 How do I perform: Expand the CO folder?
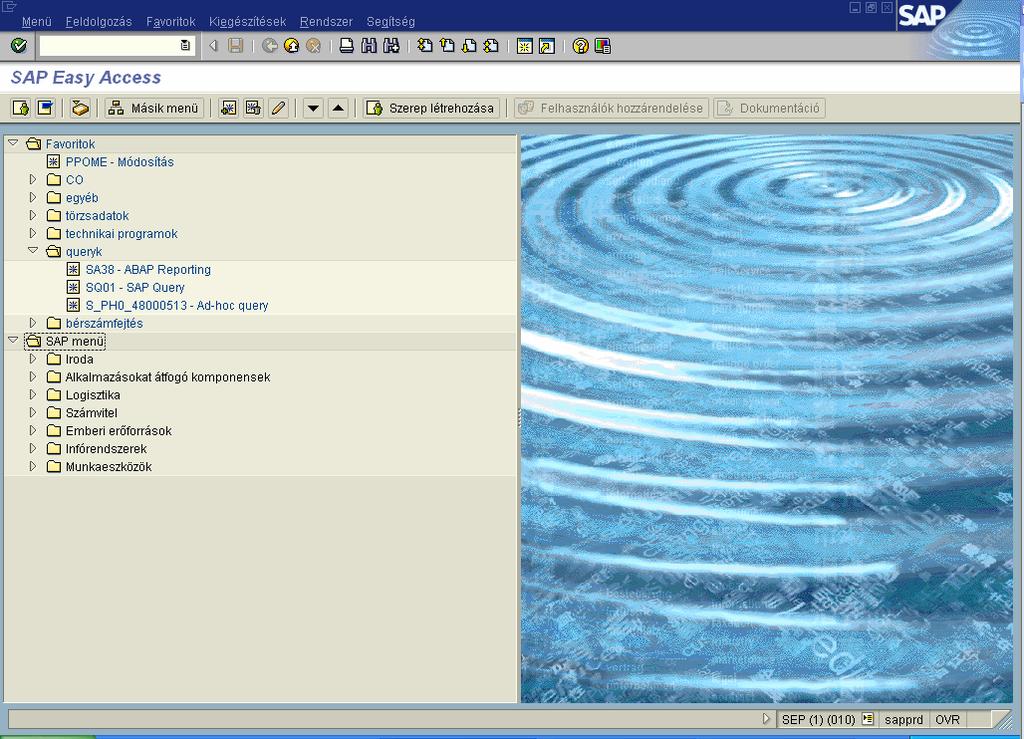[33, 179]
